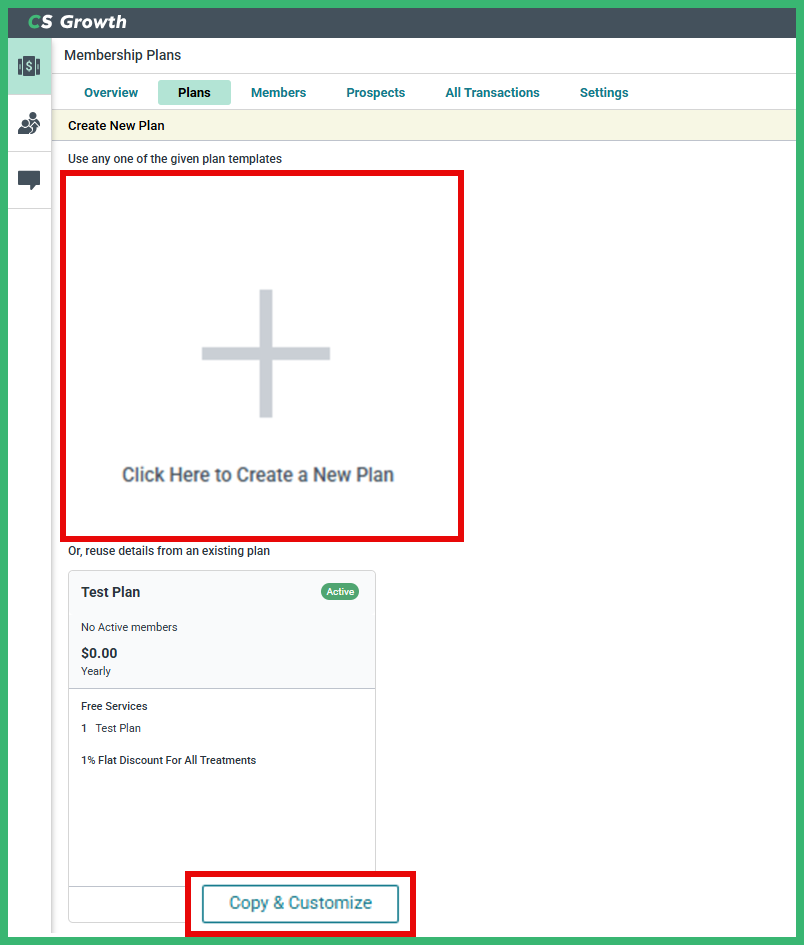Switch to the Overview tab
This screenshot has height=945, width=804.
click(110, 92)
